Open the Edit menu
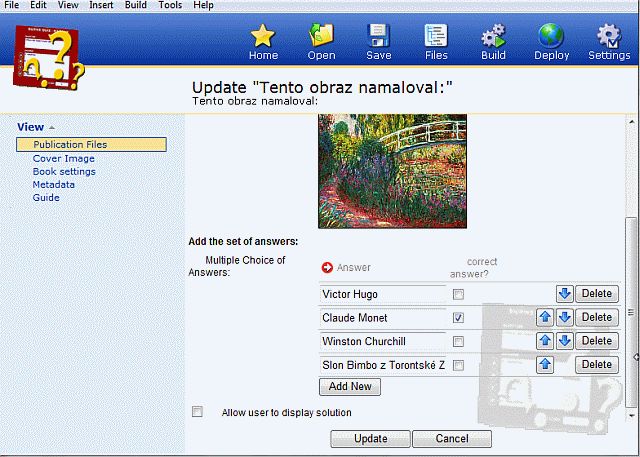Image resolution: width=640 pixels, height=457 pixels. pyautogui.click(x=38, y=5)
